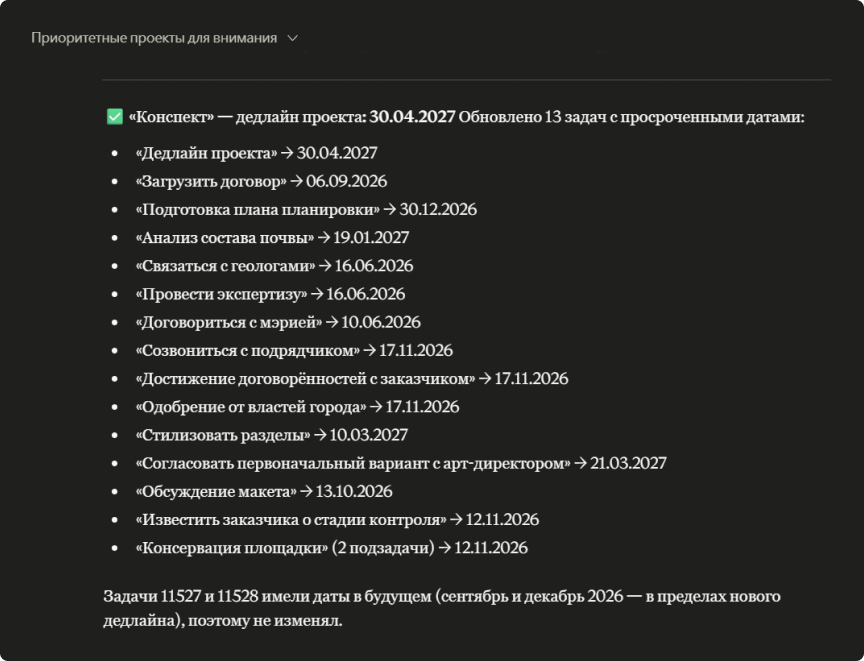
Task: Click the paragraph mentioning Задачи 11527 и 11528
Action: [442, 608]
